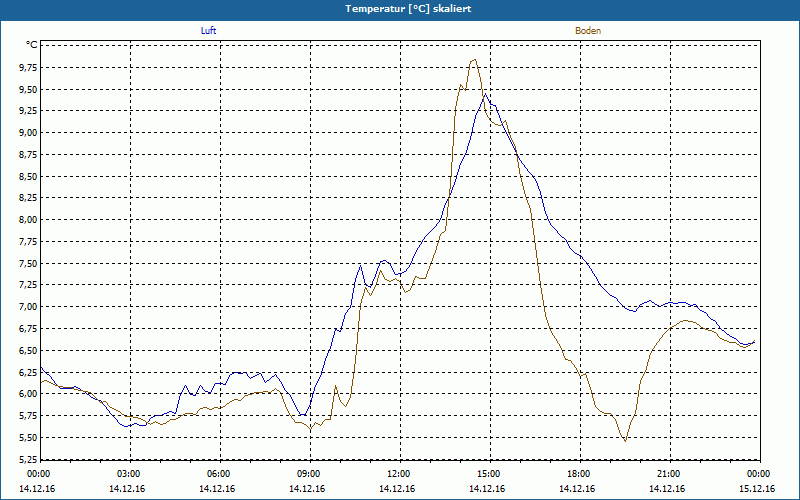Click the 9,75 y-axis value
This screenshot has height=500, width=800.
[28, 67]
